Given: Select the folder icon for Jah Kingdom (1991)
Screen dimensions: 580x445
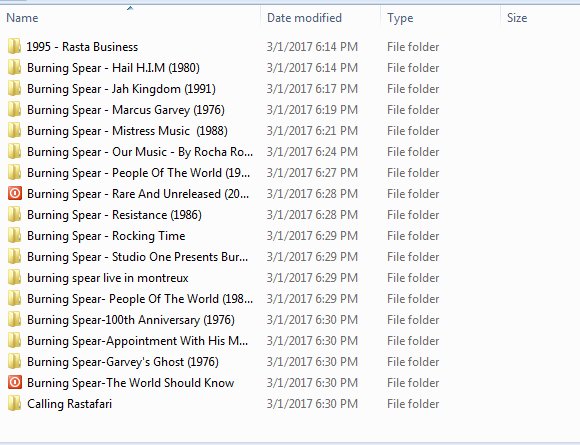Looking at the screenshot, I should coord(14,89).
